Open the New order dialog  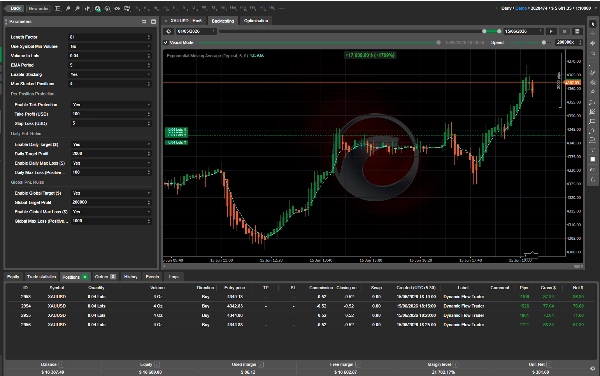(38, 8)
